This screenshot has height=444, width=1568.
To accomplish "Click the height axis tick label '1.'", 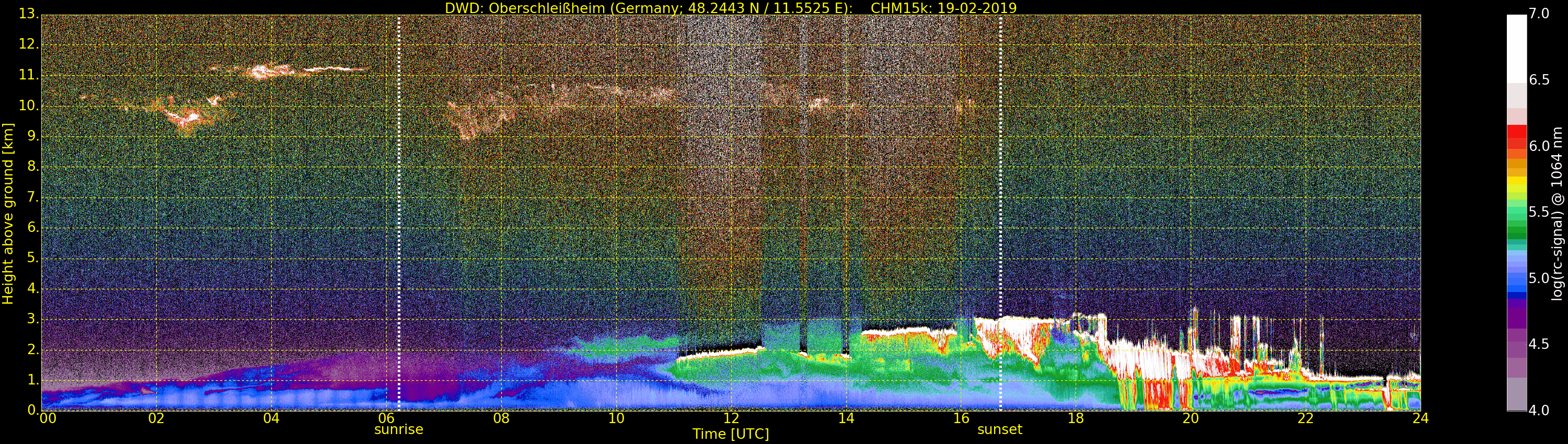I will (32, 380).
